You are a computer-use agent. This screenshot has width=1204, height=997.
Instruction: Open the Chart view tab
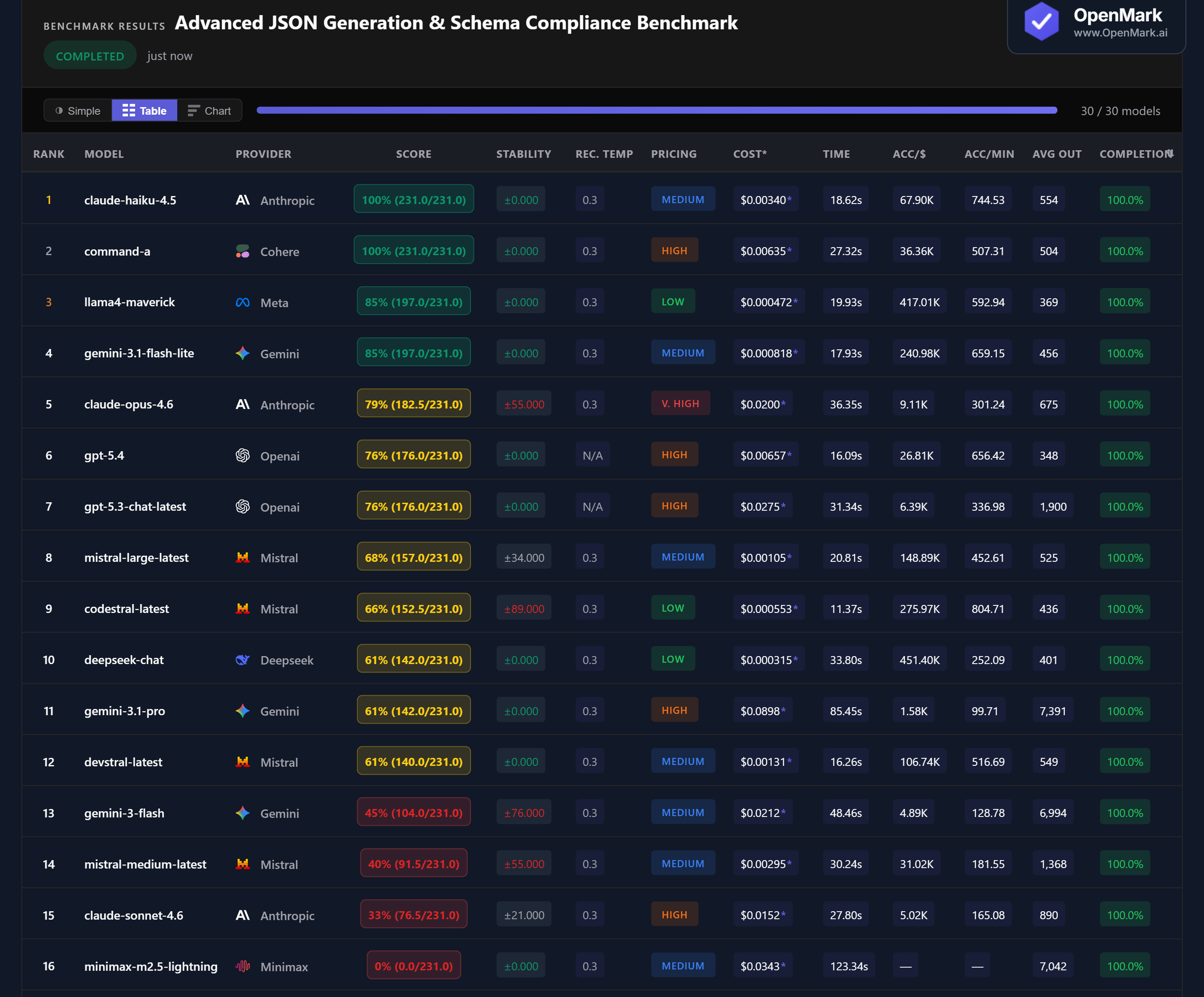click(209, 110)
